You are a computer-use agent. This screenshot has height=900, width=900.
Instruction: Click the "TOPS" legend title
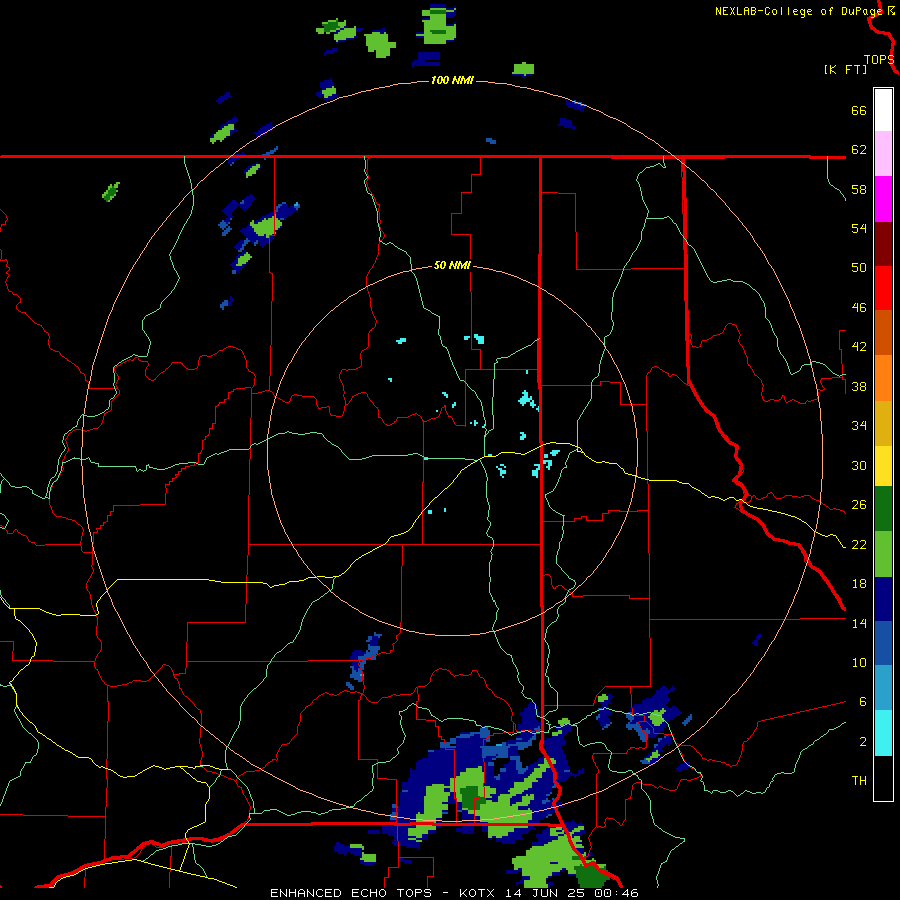click(x=879, y=60)
